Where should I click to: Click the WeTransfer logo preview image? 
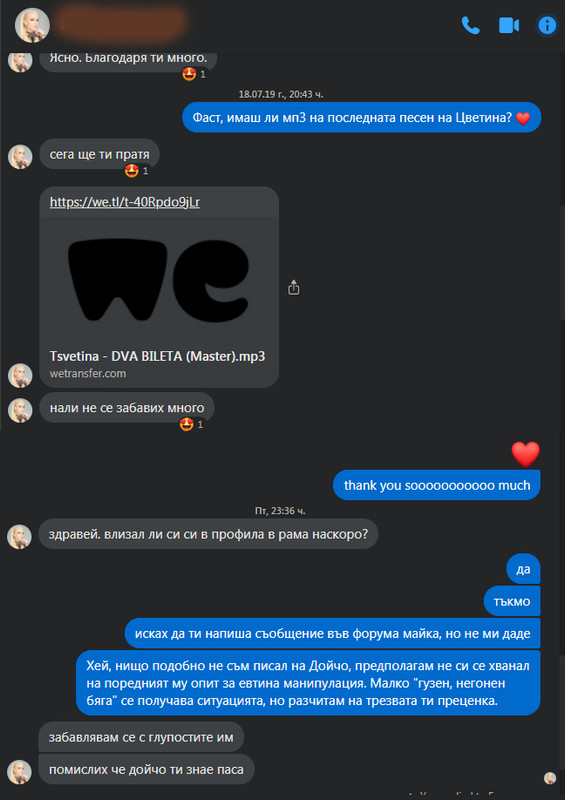(159, 280)
